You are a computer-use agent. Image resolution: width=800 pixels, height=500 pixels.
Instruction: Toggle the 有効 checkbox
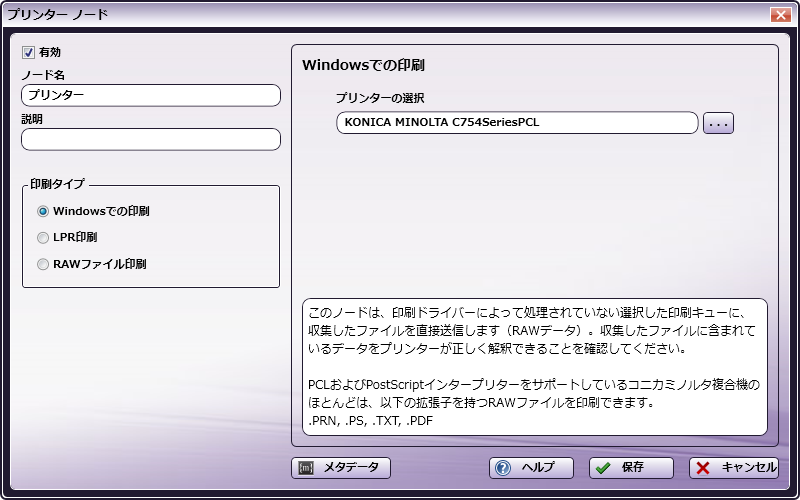click(x=29, y=52)
